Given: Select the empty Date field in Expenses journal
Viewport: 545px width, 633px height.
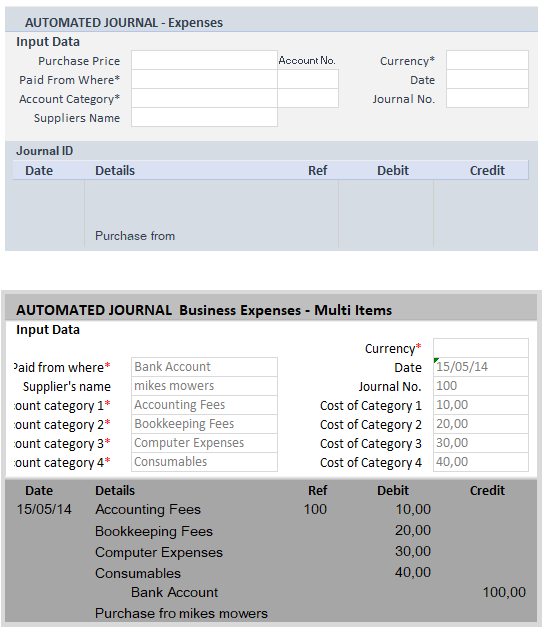Looking at the screenshot, I should coord(487,79).
